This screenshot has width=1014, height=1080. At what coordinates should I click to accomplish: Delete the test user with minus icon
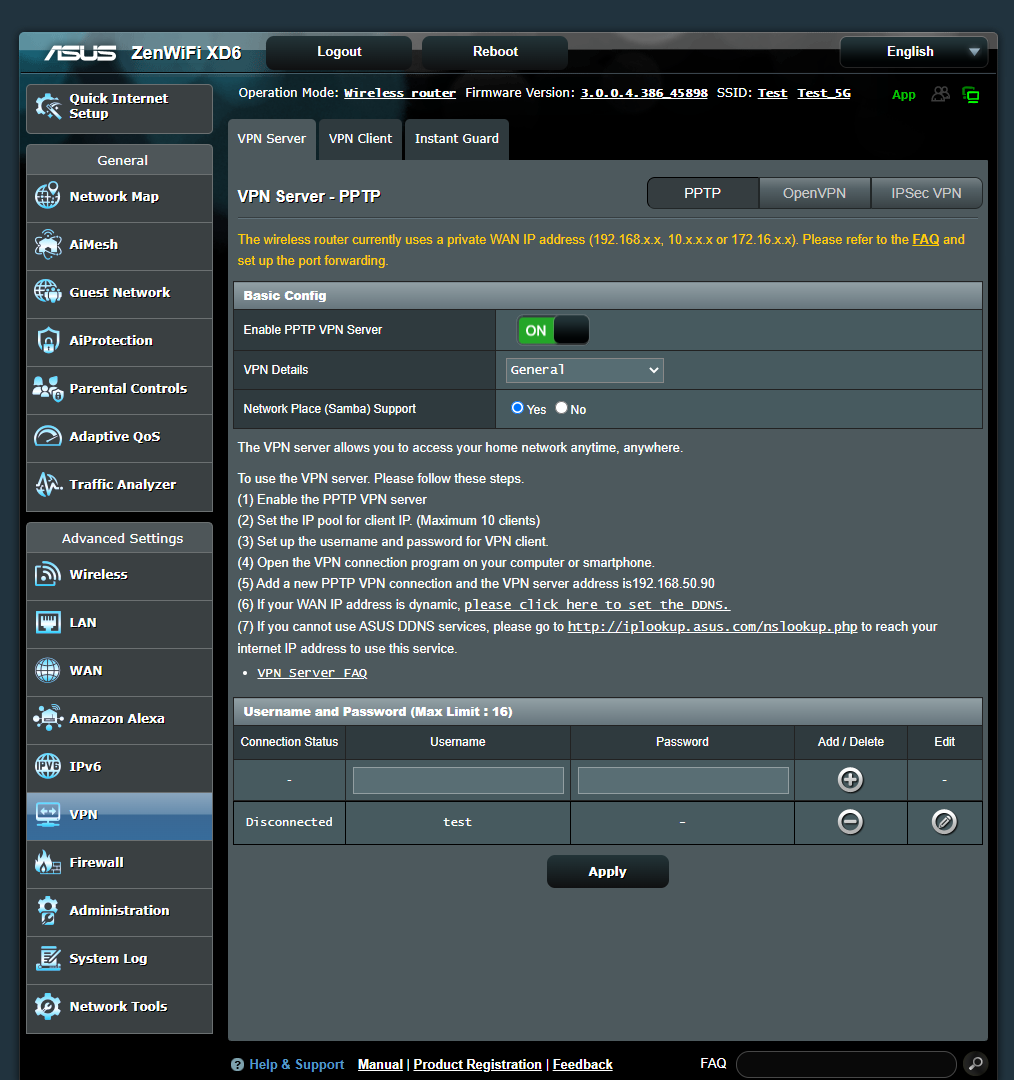[850, 822]
